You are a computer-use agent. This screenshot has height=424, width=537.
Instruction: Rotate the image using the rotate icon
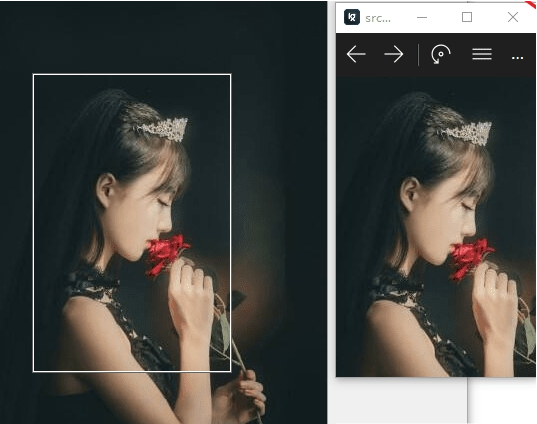[440, 54]
